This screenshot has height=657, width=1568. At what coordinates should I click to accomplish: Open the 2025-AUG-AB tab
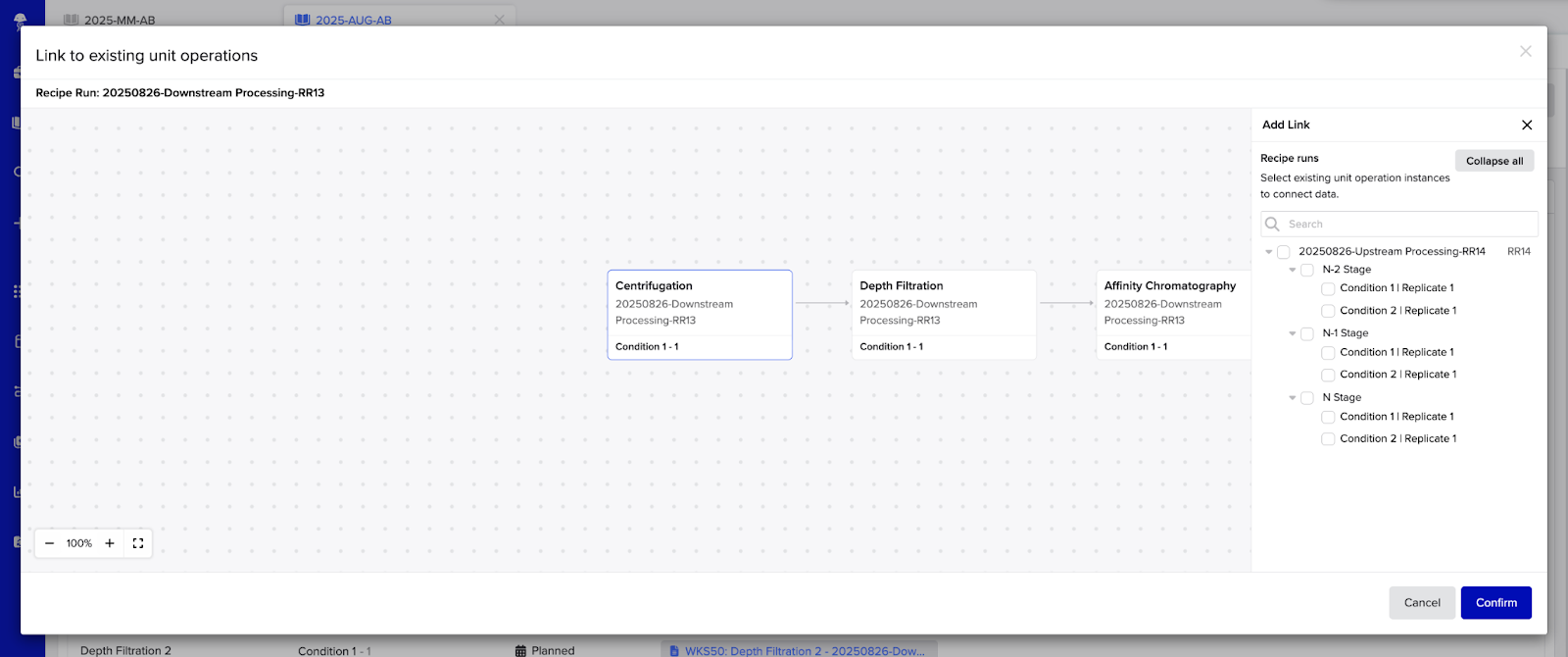point(353,20)
